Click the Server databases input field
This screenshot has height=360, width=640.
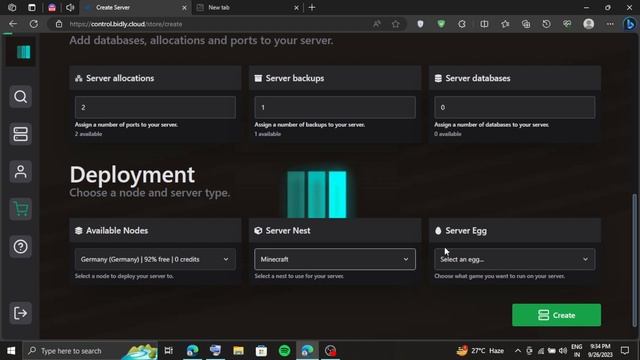pos(514,107)
